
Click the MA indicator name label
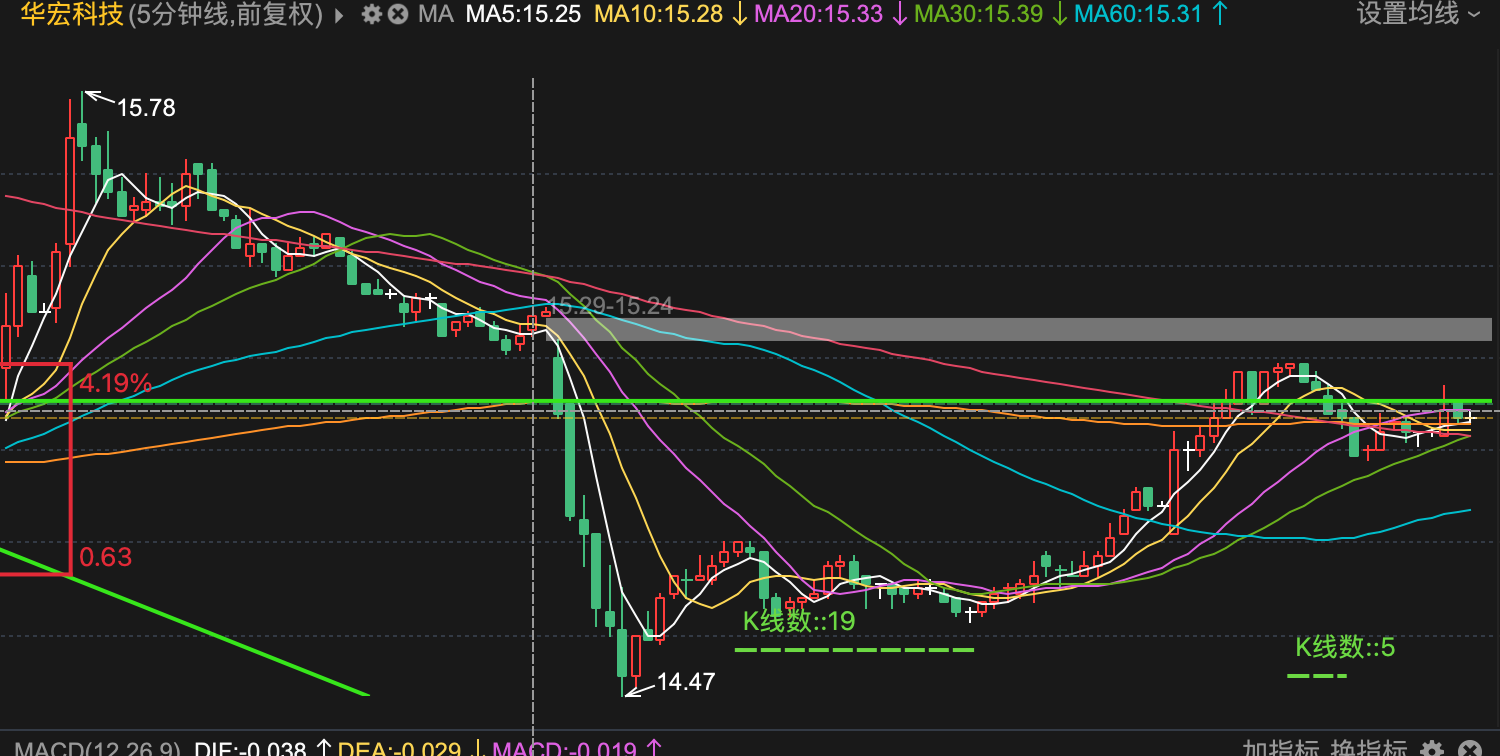click(435, 15)
